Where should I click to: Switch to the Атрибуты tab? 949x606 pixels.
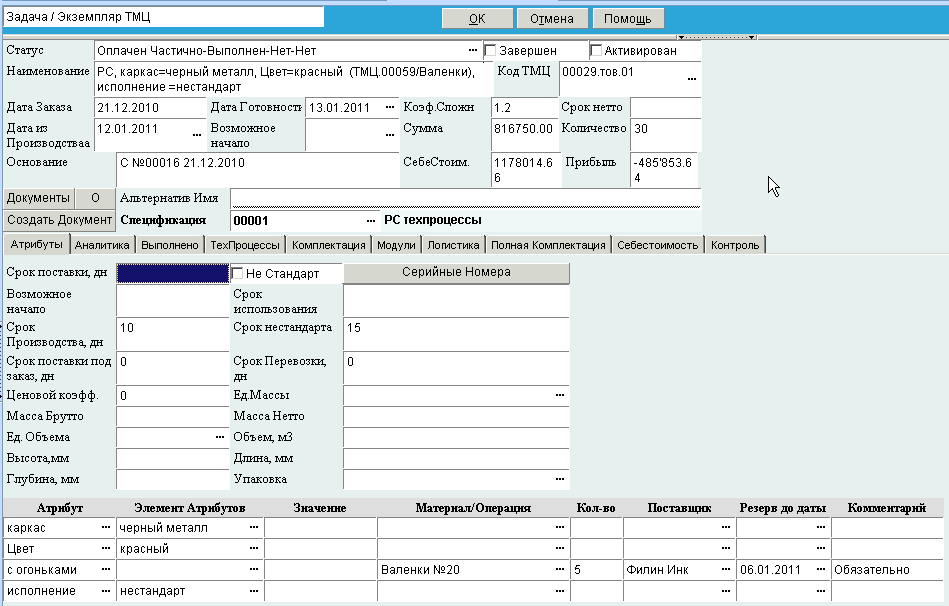point(36,245)
